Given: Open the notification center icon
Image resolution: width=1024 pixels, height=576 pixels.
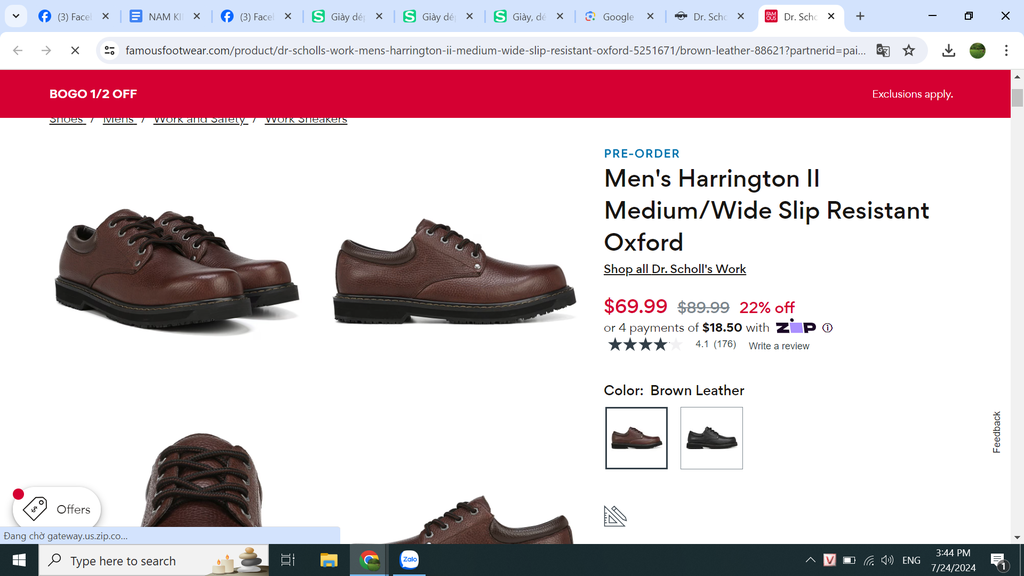Looking at the screenshot, I should click(999, 560).
